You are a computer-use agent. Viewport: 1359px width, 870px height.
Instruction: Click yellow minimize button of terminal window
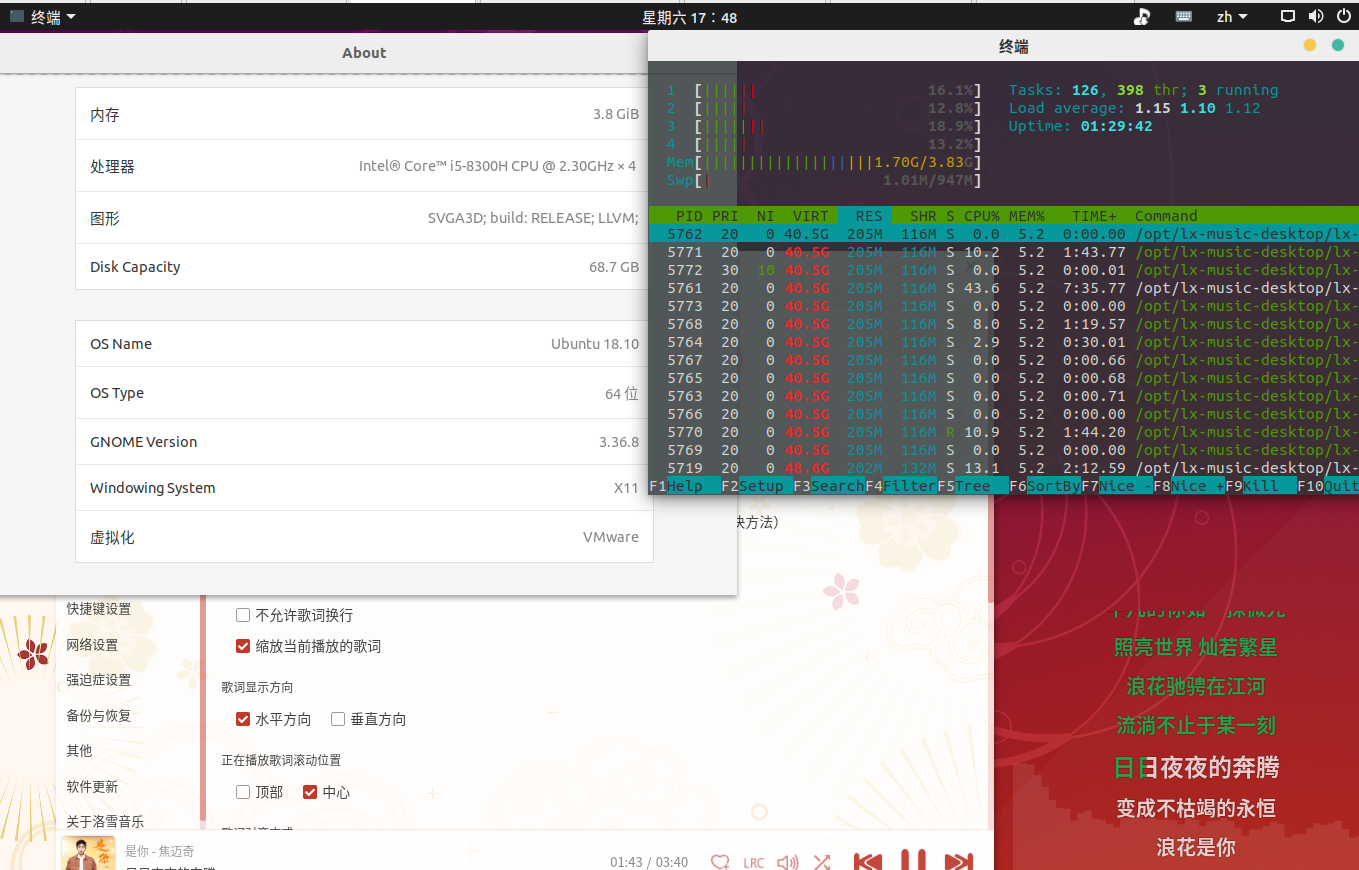click(x=1310, y=45)
